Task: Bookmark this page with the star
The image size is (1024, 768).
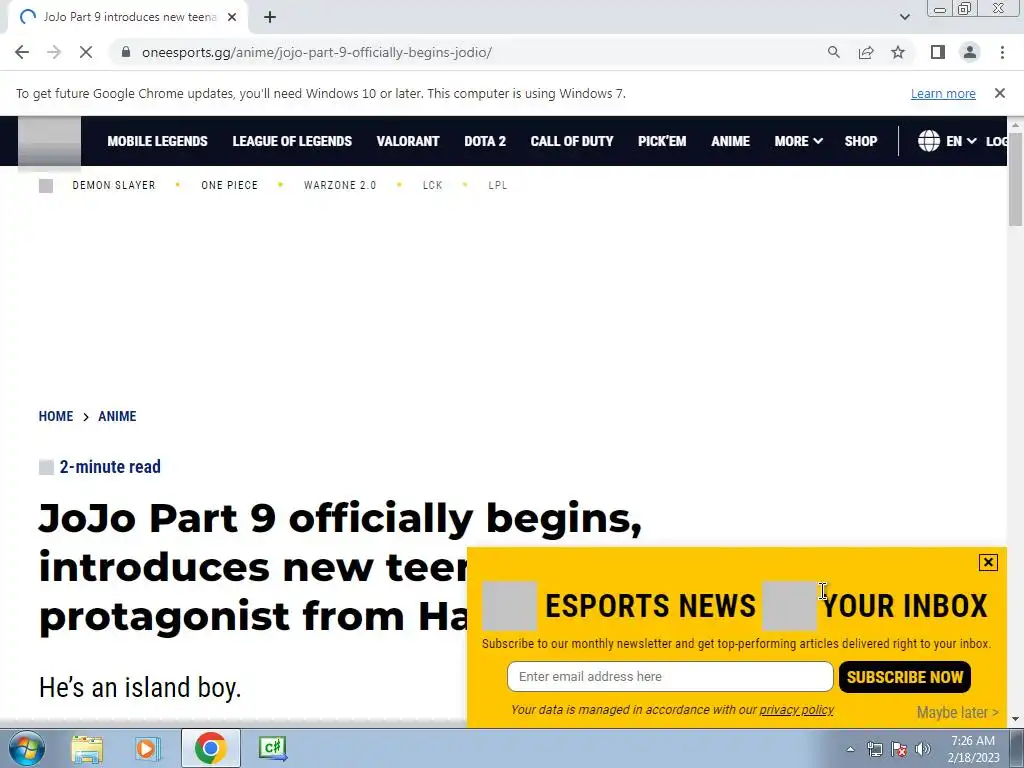Action: [898, 52]
